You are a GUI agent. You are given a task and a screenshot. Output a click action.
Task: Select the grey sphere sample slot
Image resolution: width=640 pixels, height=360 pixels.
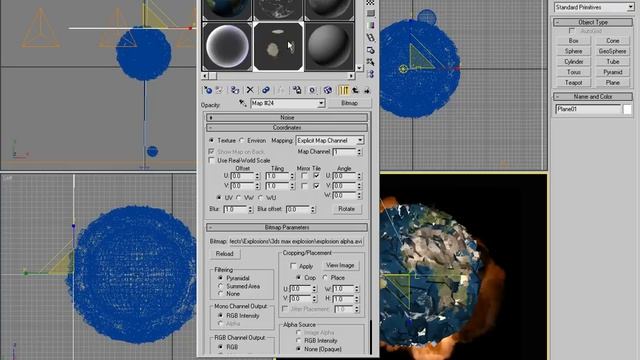coord(329,47)
